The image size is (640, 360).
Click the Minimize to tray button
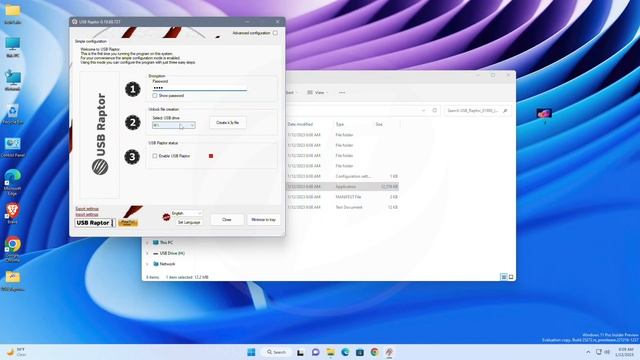tap(263, 220)
